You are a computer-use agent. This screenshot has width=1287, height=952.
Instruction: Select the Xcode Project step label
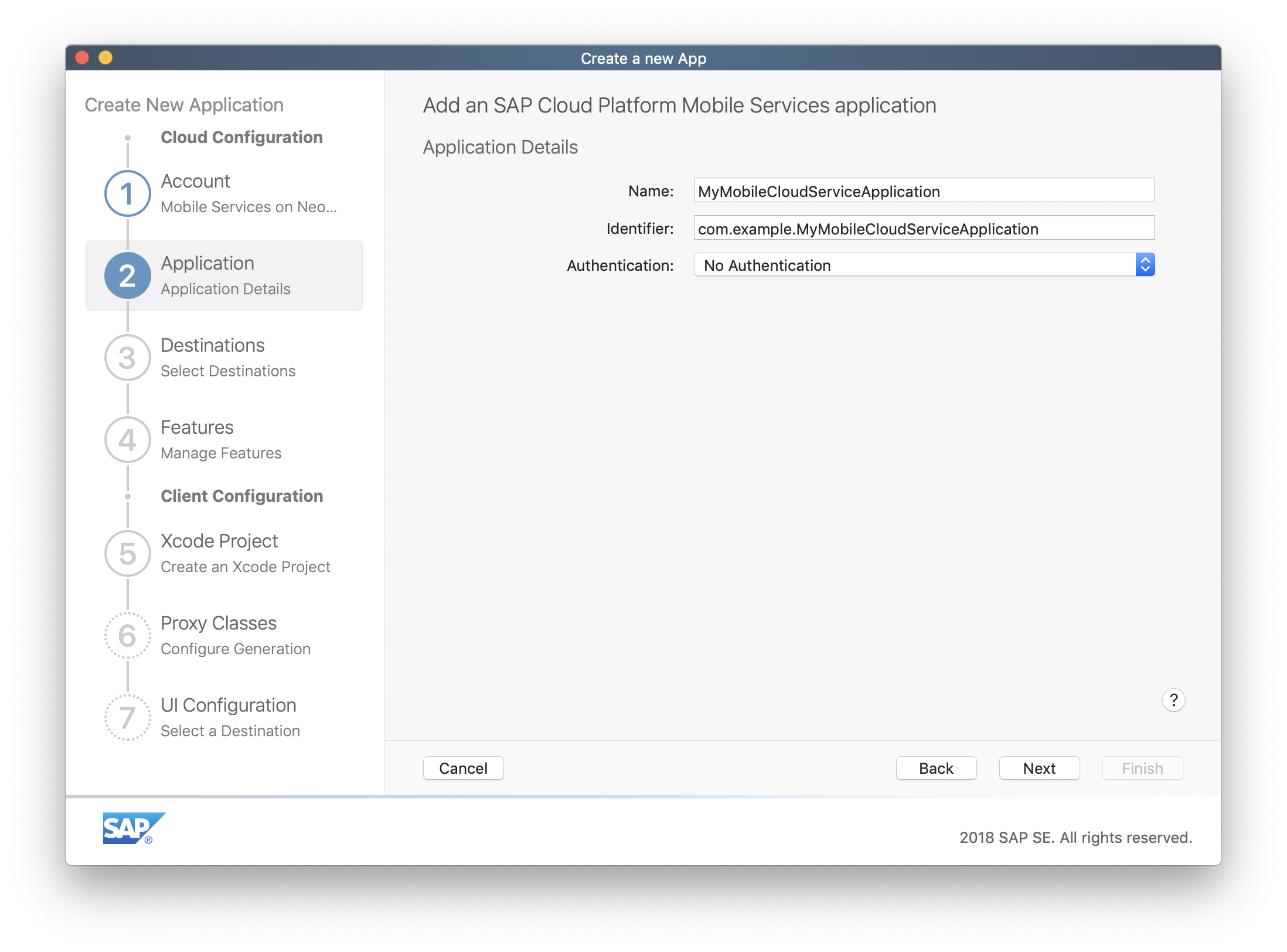pos(219,541)
